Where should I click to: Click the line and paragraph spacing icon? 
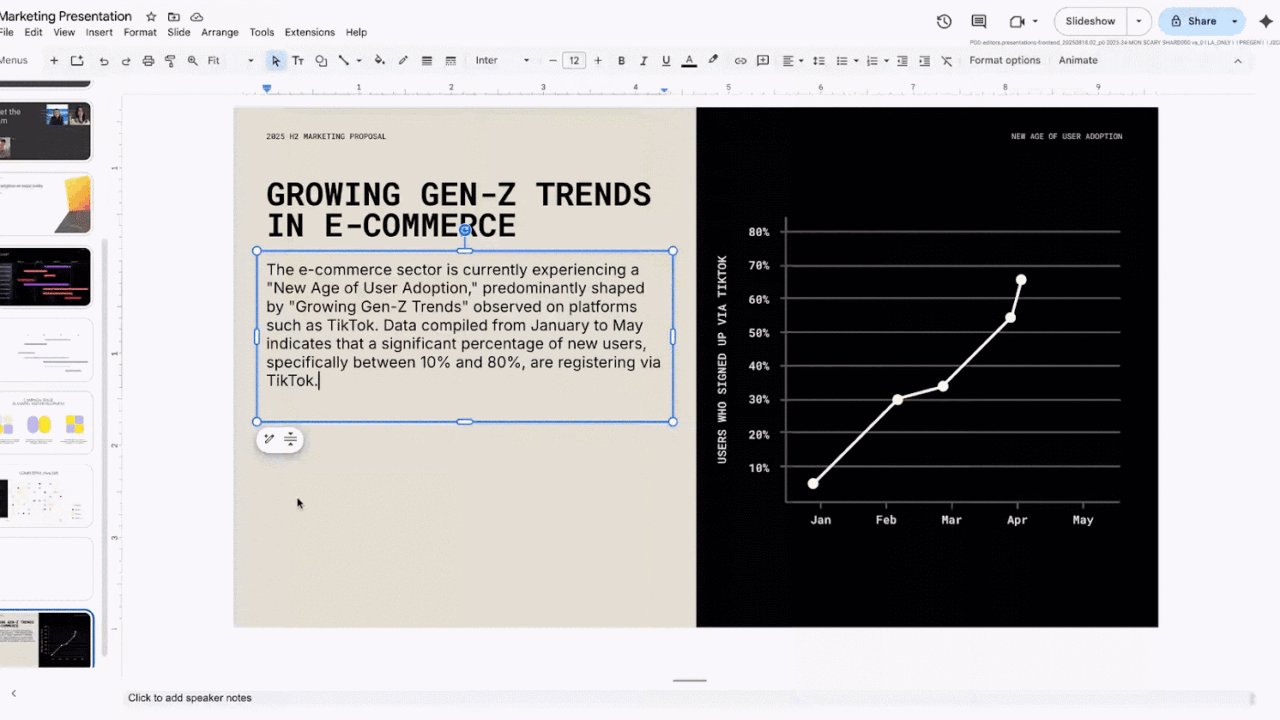tap(819, 61)
